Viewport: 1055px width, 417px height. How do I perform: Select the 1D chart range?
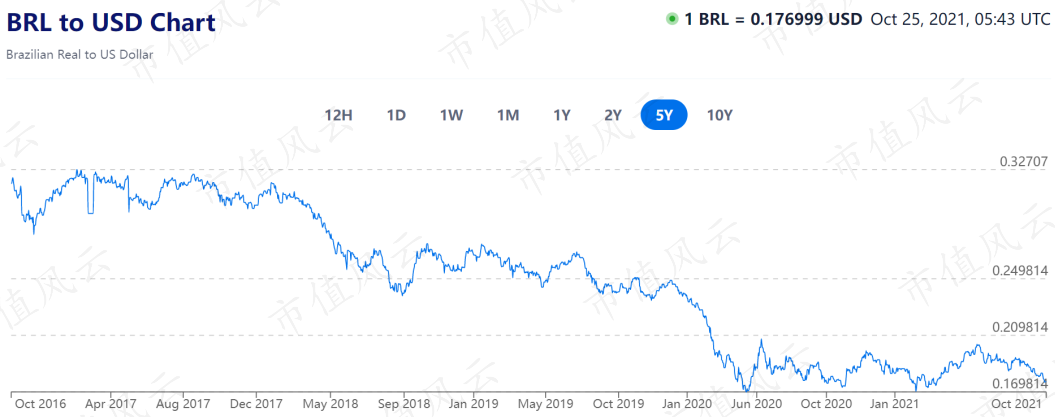[396, 115]
